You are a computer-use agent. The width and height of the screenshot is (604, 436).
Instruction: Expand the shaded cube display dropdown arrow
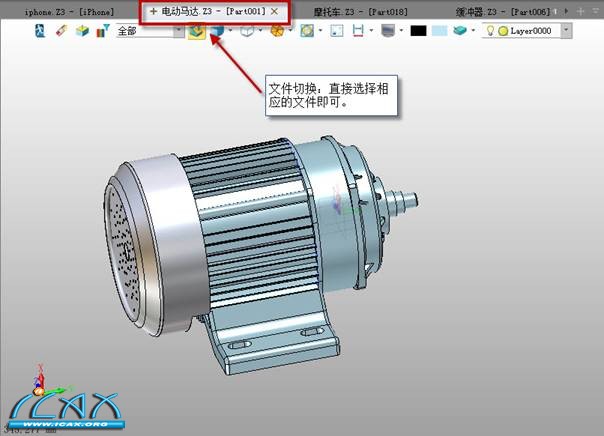pyautogui.click(x=230, y=30)
